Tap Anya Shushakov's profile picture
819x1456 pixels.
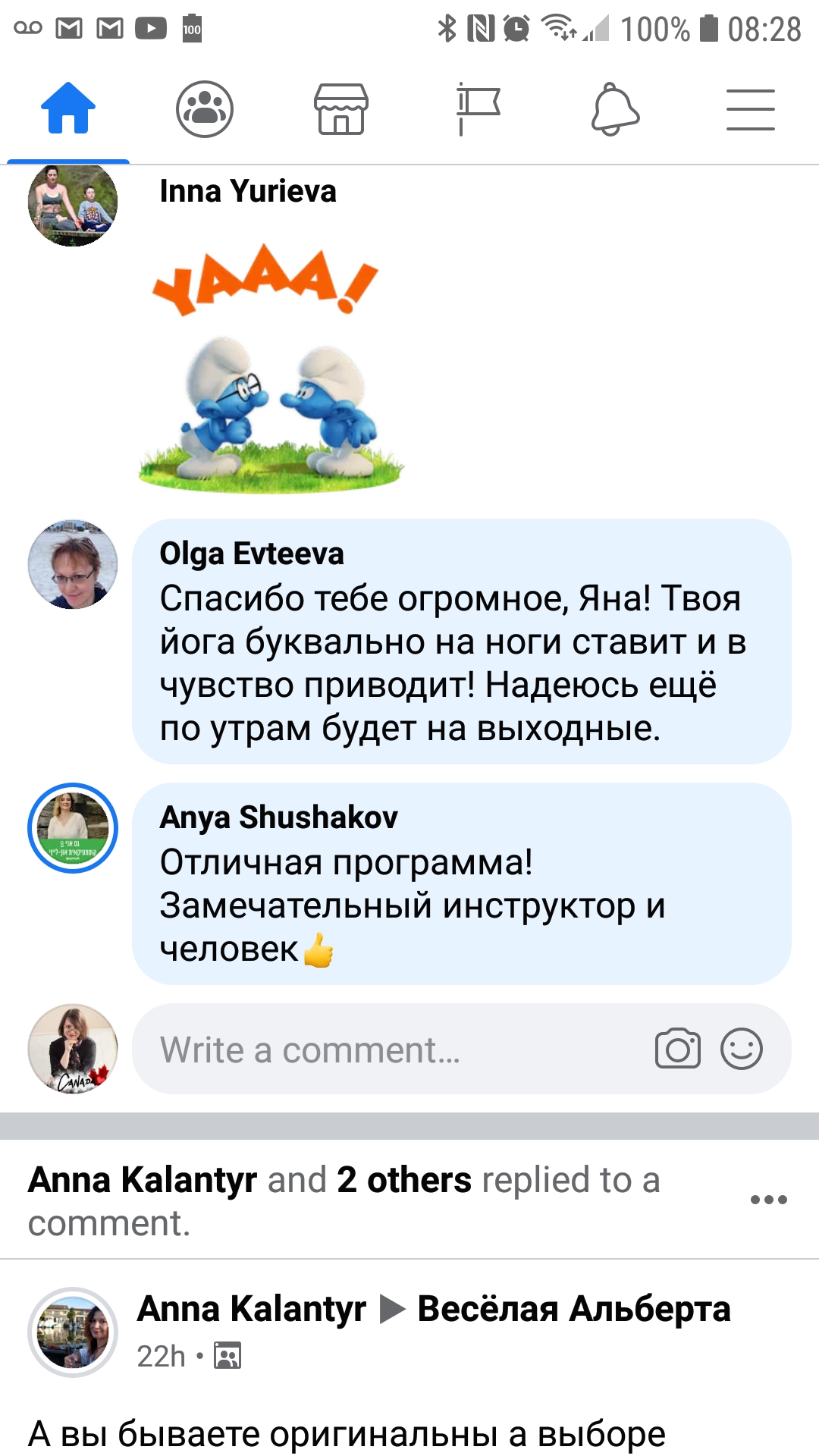[x=73, y=828]
